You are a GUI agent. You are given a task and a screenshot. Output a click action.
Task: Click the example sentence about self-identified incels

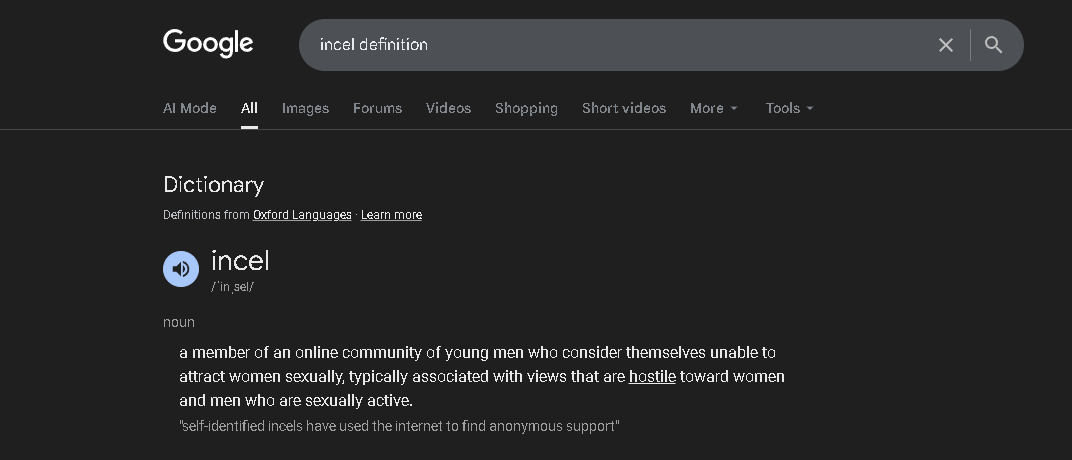pyautogui.click(x=399, y=426)
